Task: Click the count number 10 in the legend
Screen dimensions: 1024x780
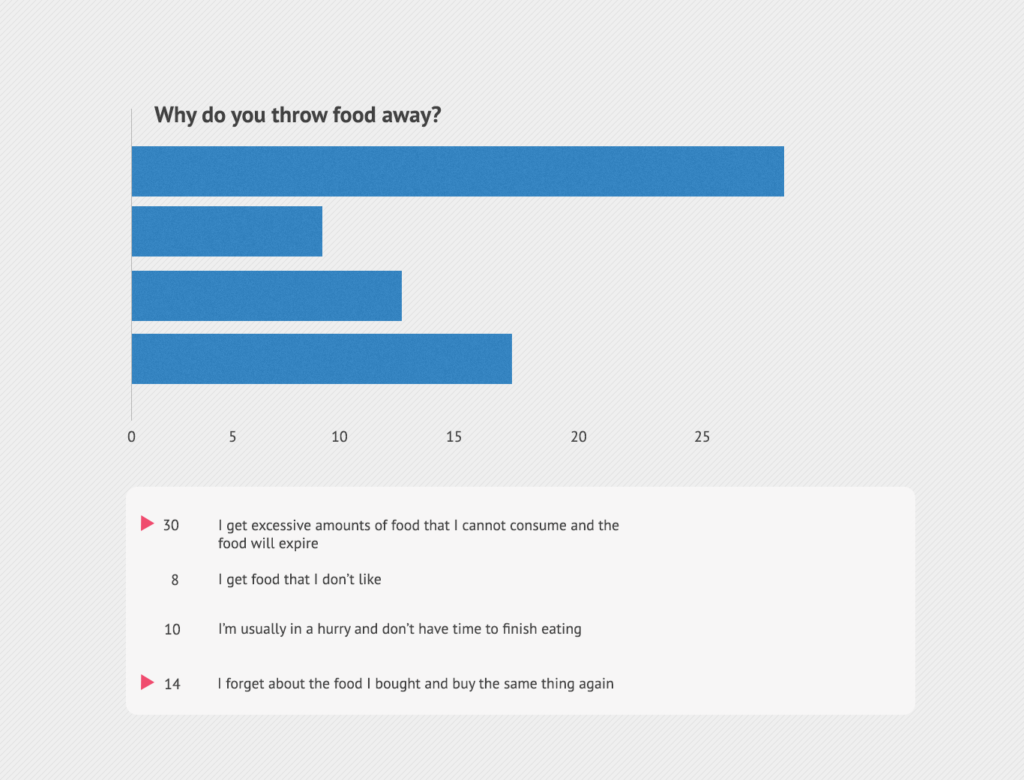Action: [x=172, y=630]
